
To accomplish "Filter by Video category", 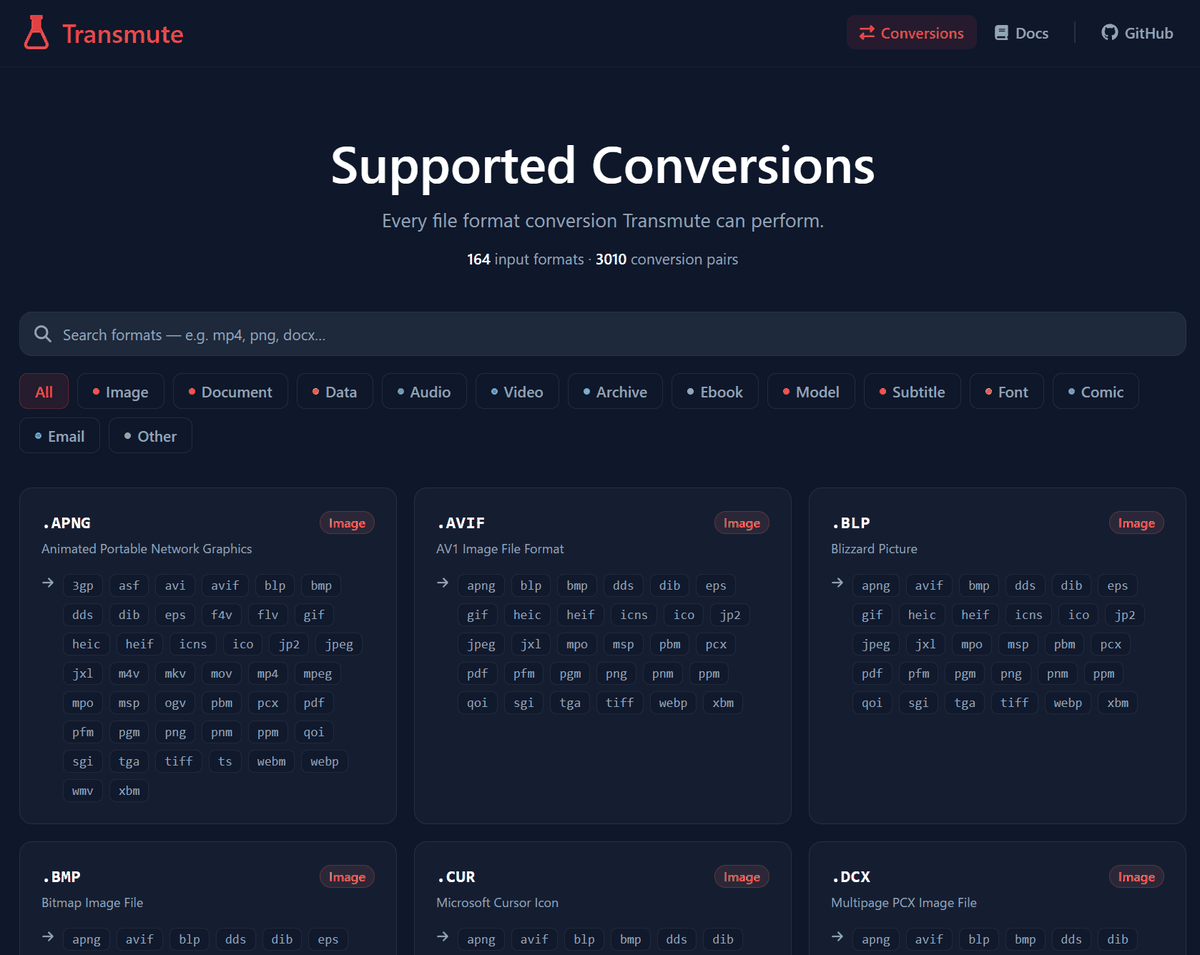I will click(x=517, y=392).
